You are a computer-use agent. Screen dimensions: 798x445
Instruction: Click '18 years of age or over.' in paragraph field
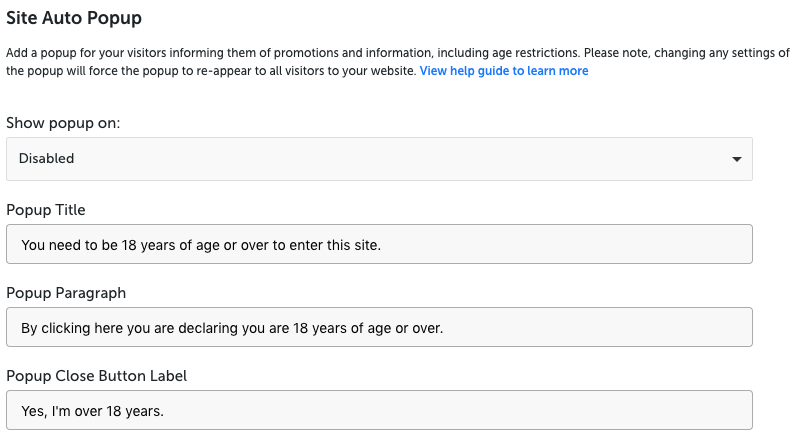coord(368,328)
